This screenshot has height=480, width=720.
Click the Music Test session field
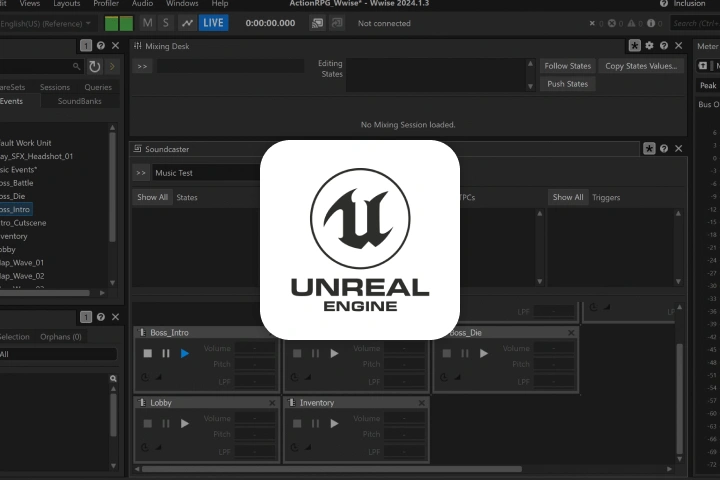coord(206,173)
